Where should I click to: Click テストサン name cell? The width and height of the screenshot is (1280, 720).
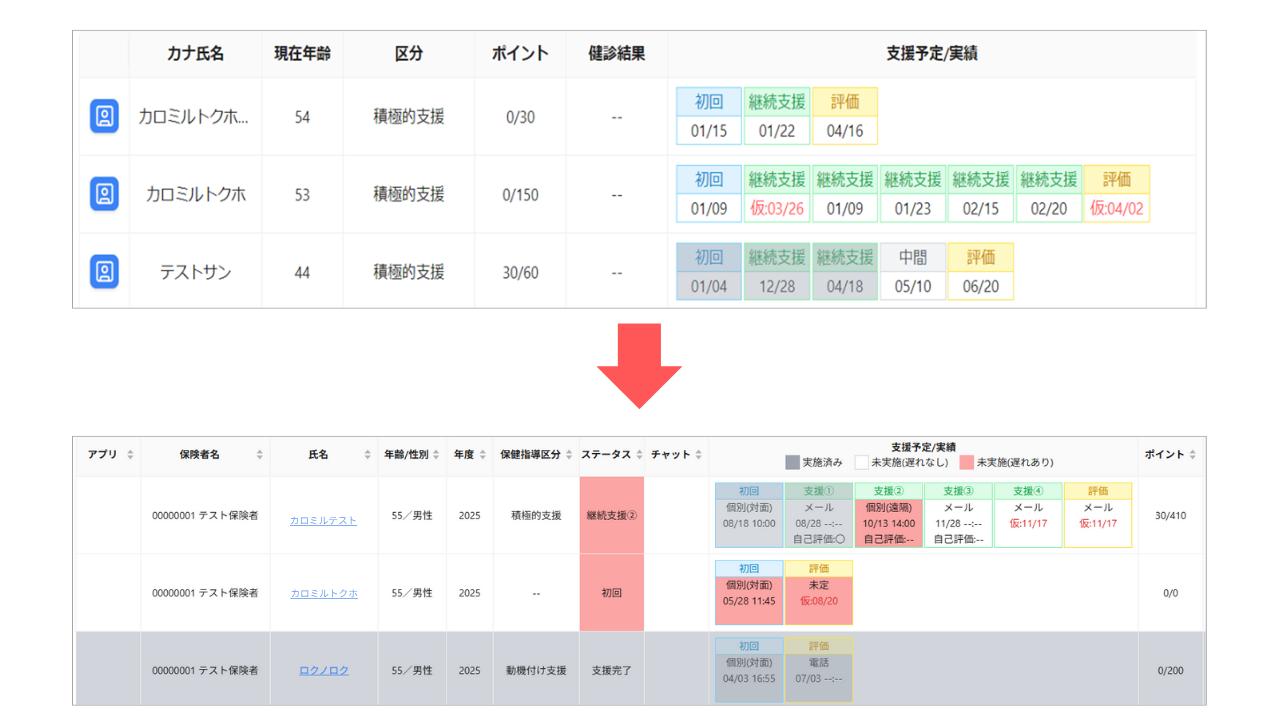pos(195,271)
